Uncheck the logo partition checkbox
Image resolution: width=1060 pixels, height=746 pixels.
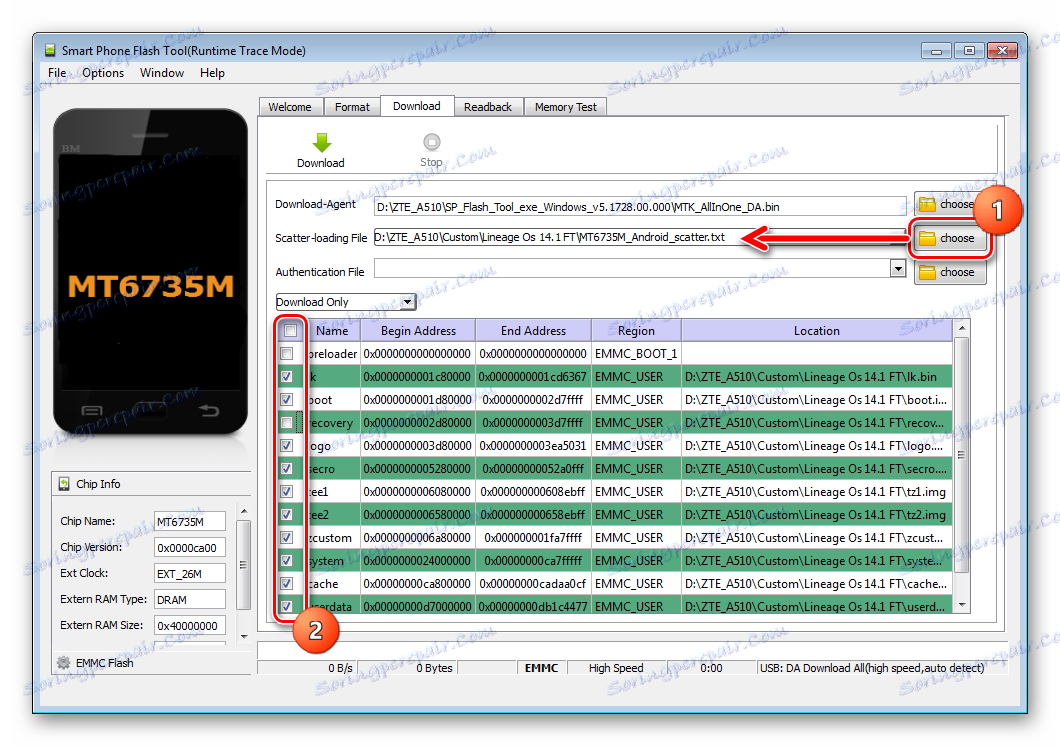pos(287,445)
